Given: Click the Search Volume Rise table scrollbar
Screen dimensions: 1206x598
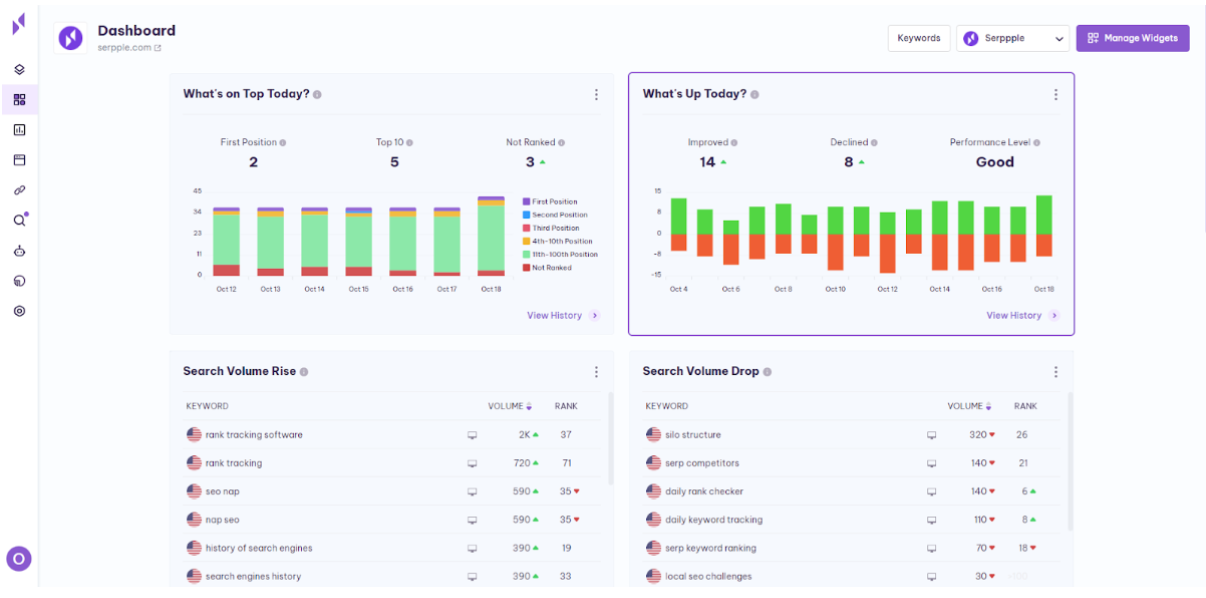Looking at the screenshot, I should [x=611, y=438].
